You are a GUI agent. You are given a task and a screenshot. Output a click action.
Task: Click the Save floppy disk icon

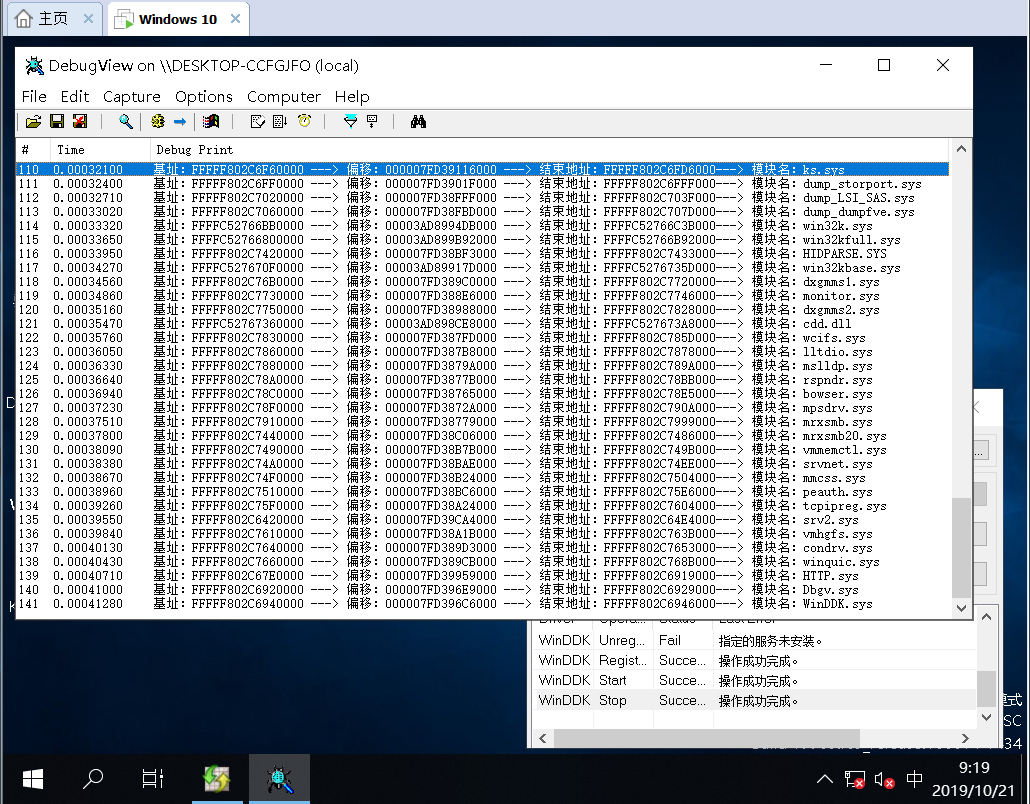57,122
